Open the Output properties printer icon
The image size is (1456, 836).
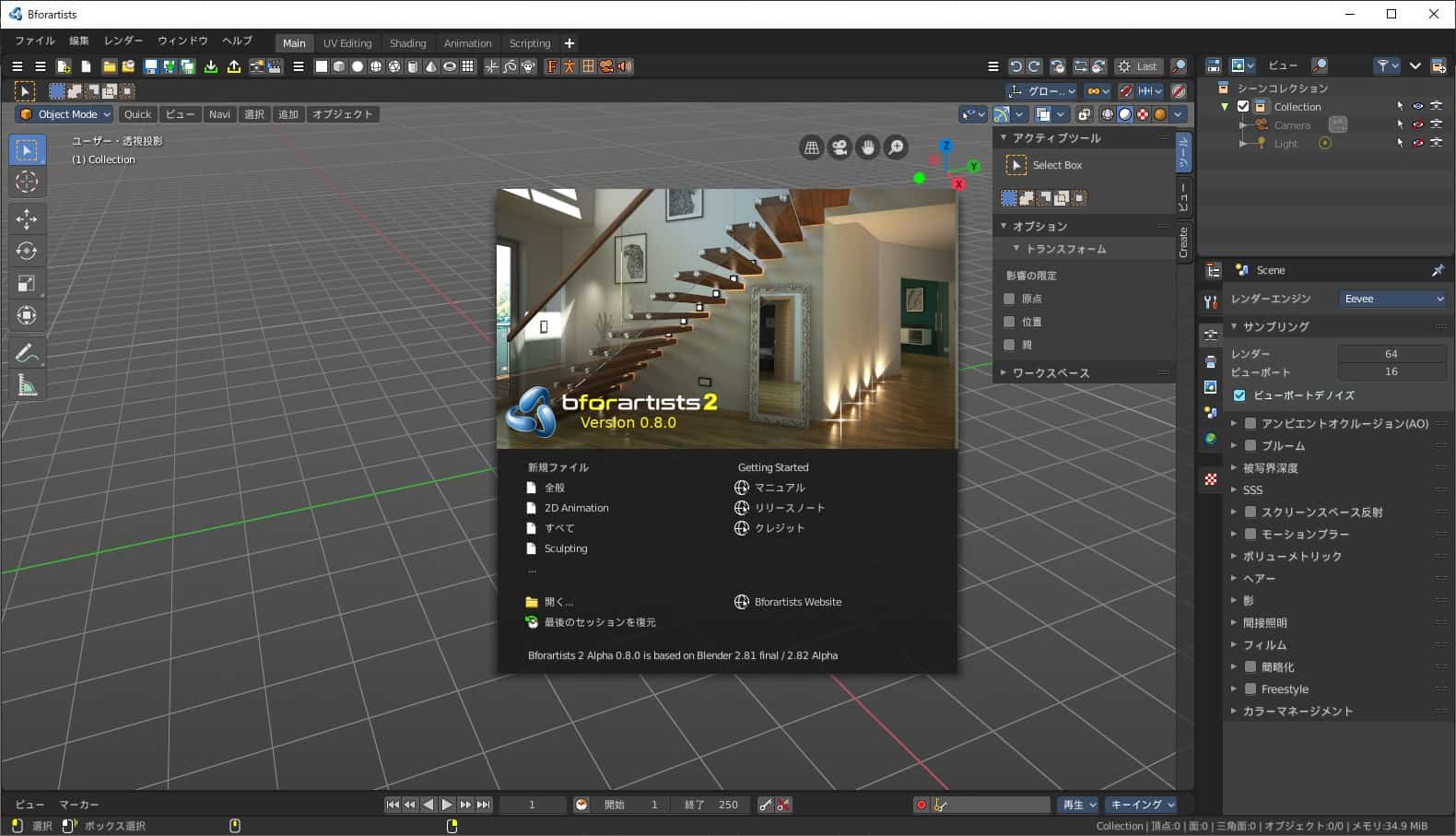coord(1211,361)
